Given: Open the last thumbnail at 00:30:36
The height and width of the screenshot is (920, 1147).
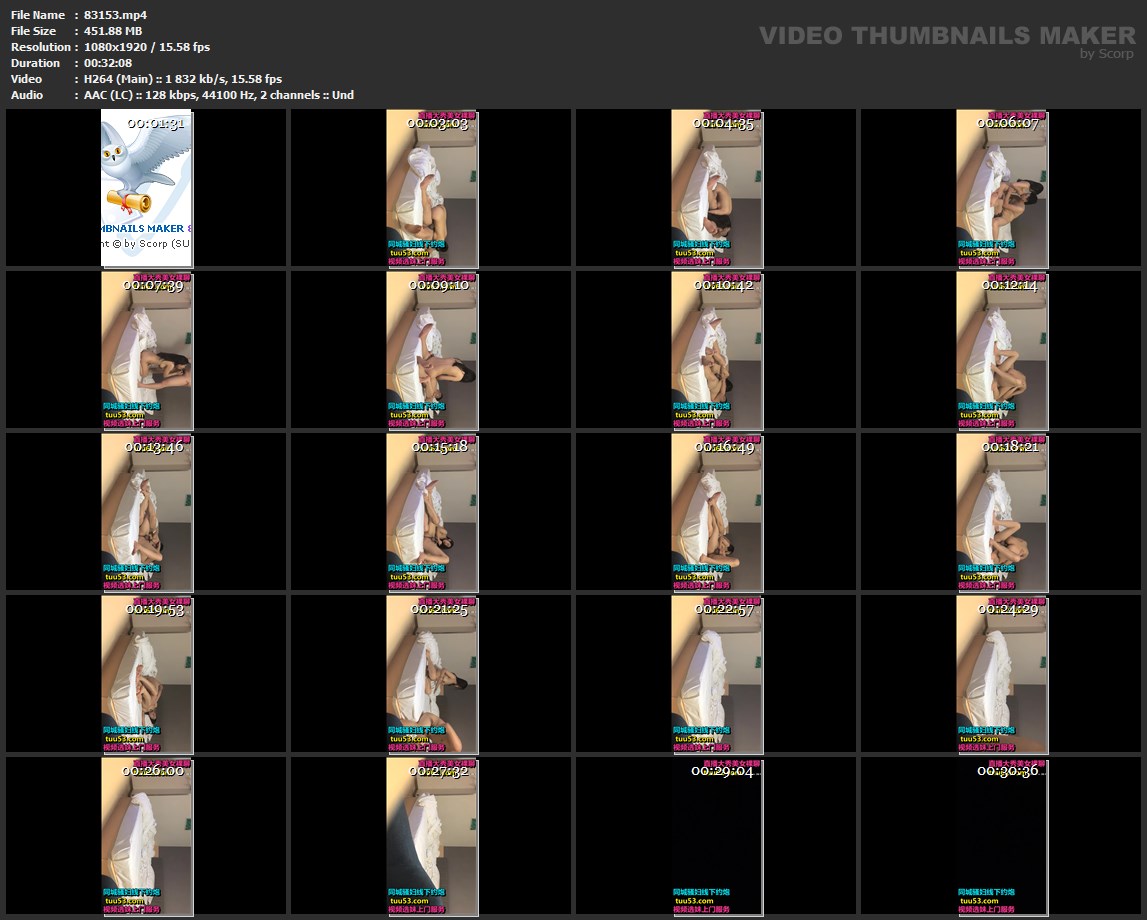Looking at the screenshot, I should click(x=1002, y=836).
